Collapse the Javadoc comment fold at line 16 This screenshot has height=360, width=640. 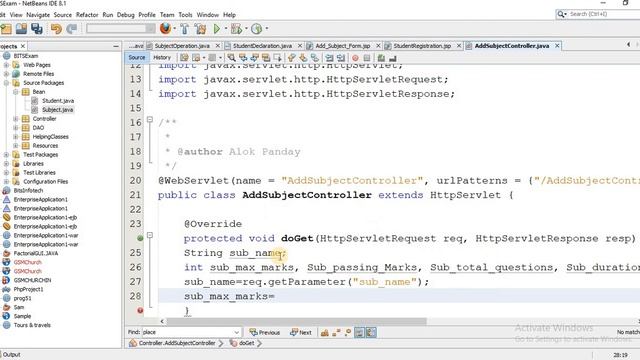click(150, 120)
